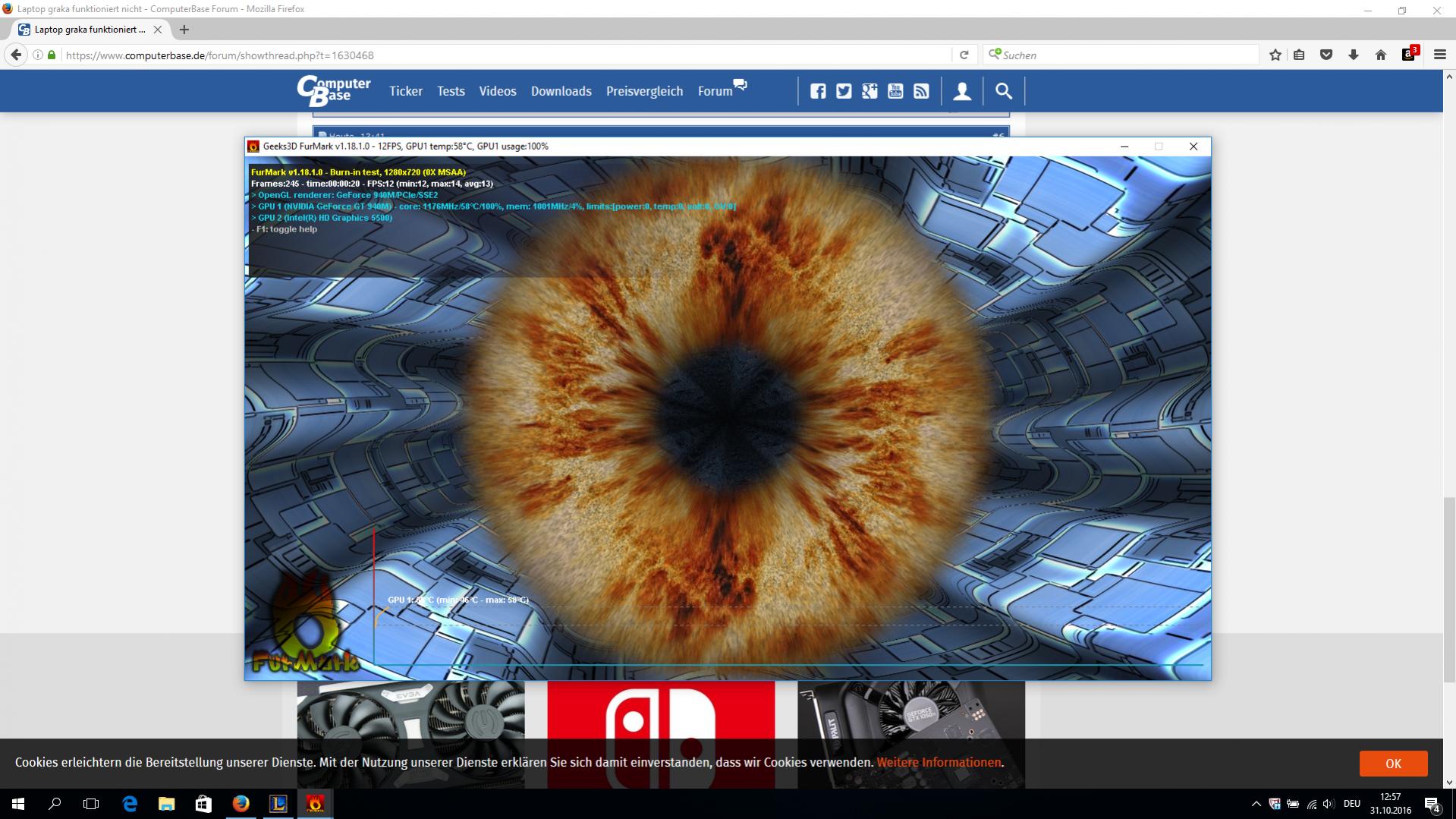
Task: Click the FurMark title bar flame icon
Action: tap(253, 146)
